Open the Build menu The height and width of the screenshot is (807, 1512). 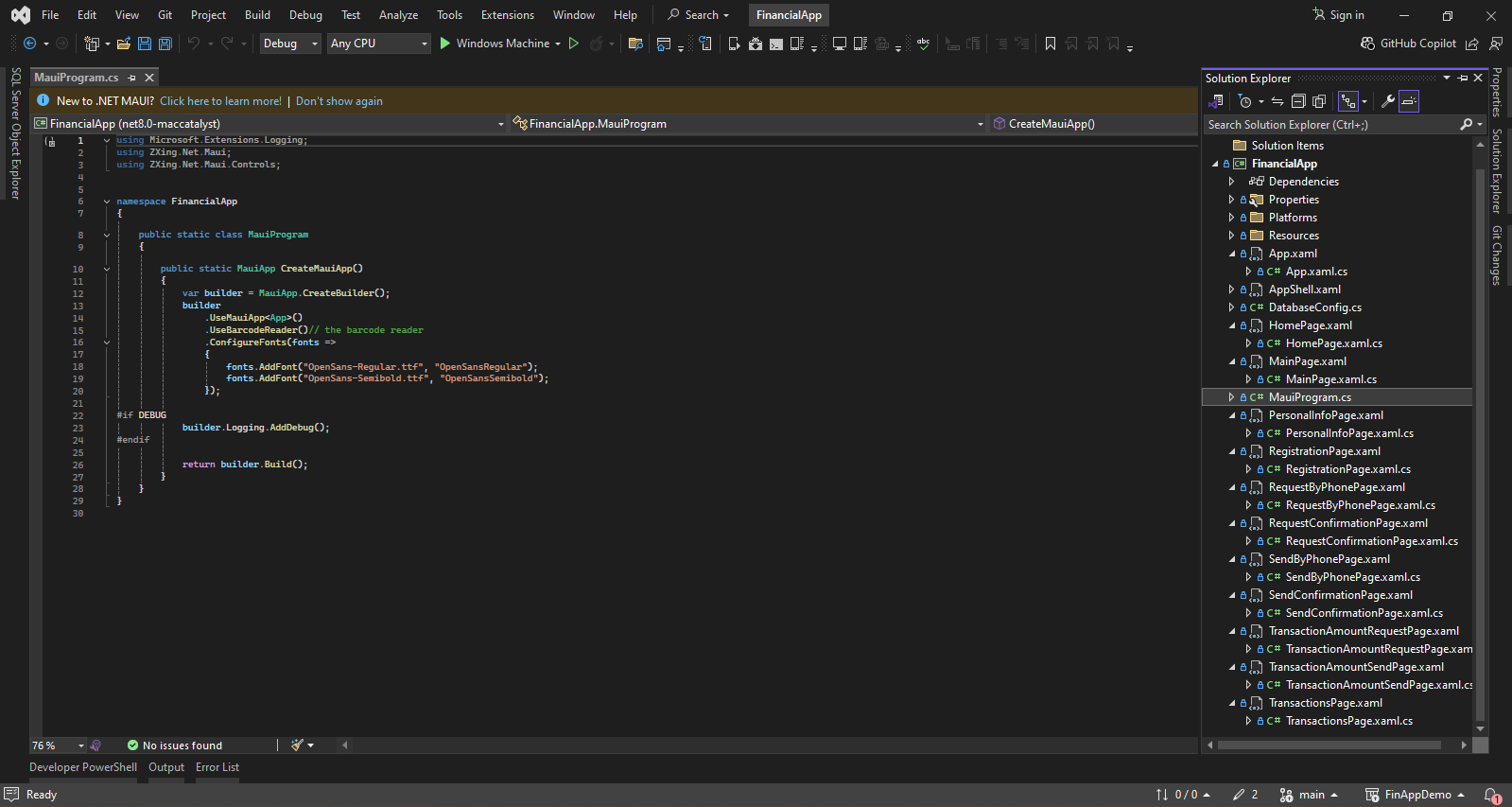pos(257,15)
